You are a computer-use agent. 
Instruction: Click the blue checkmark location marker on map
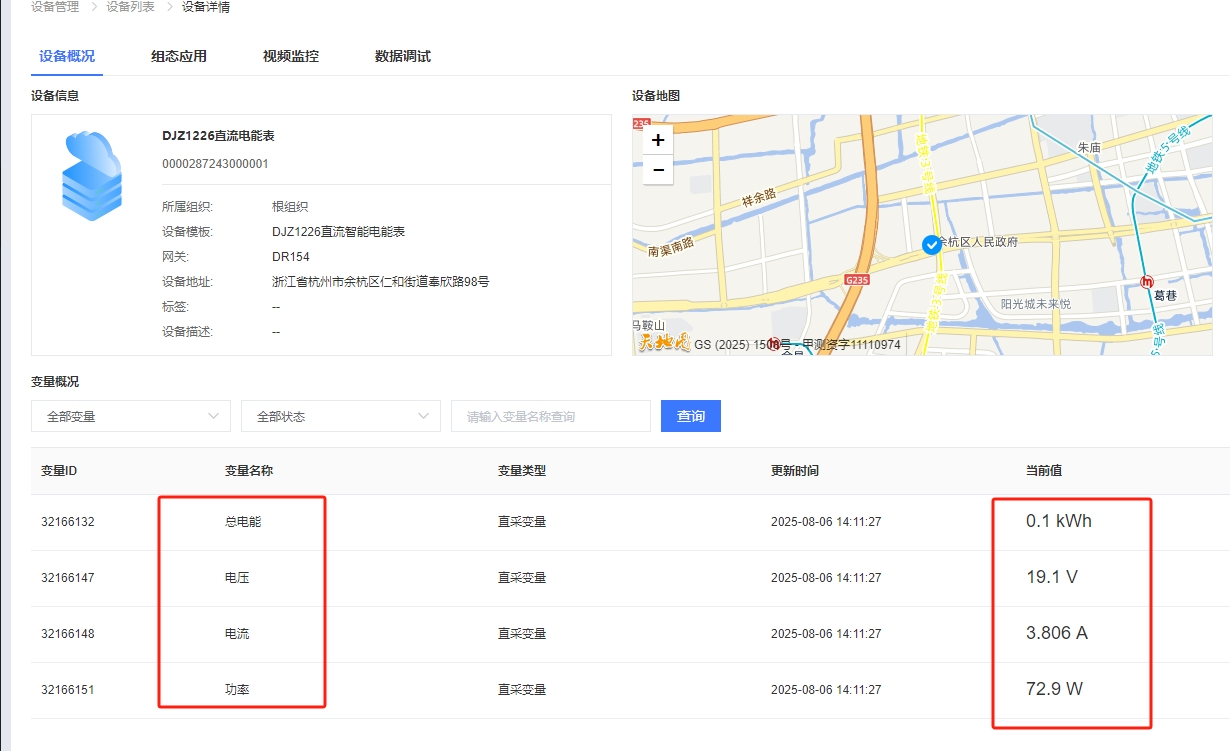pos(931,244)
